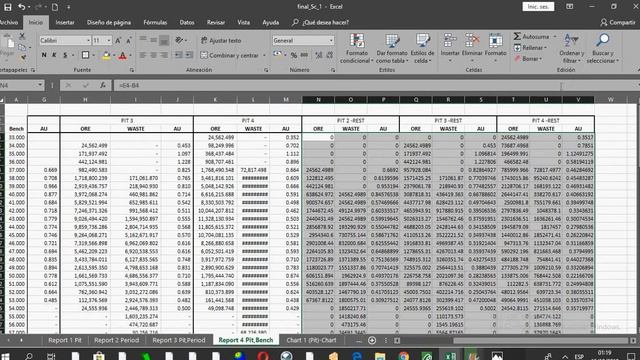Viewport: 640px width, 360px height.
Task: Decrease font size with the smaller A icon
Action: click(129, 40)
